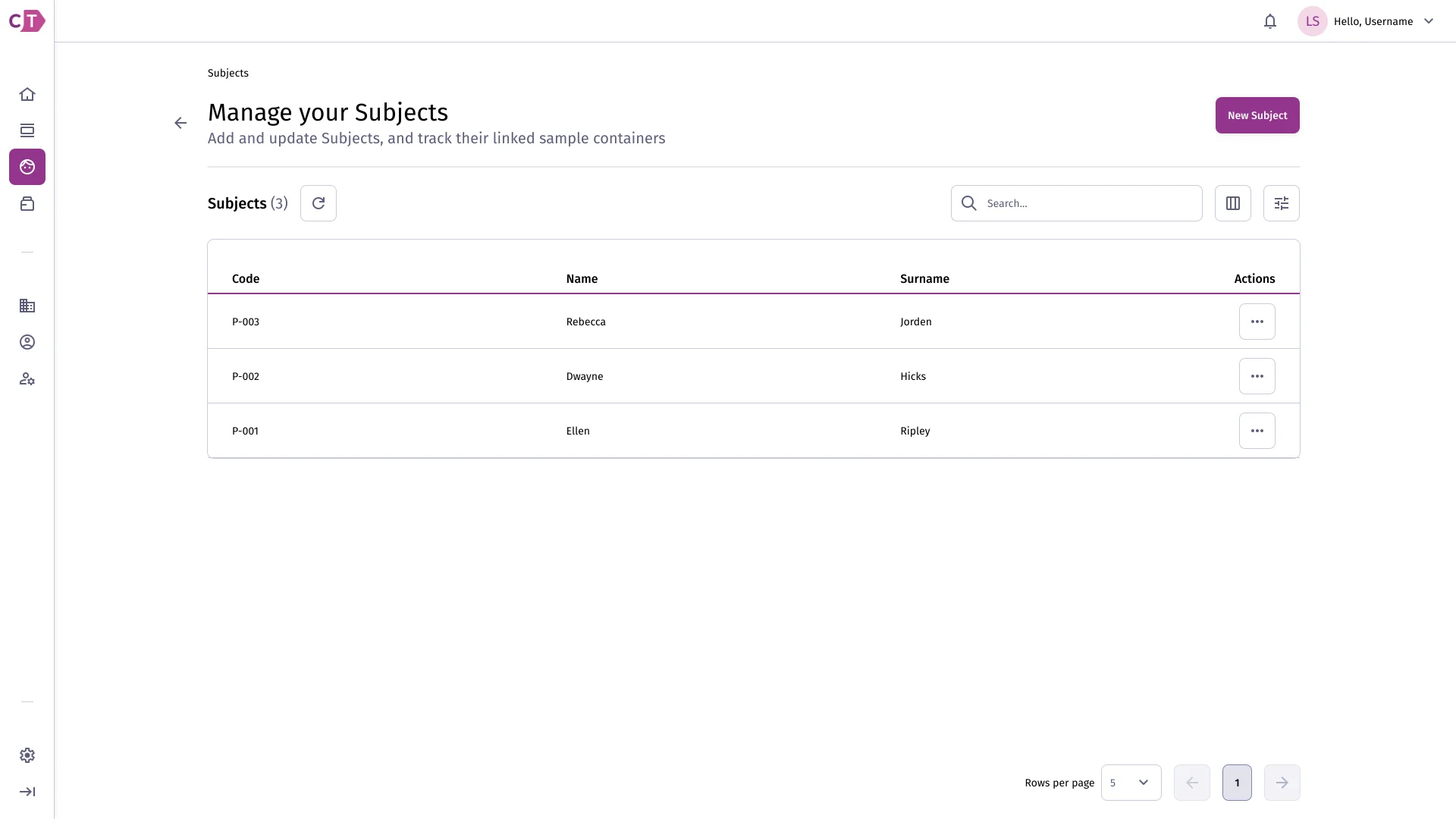Expand the username account dropdown chevron
The image size is (1456, 819).
1429,21
